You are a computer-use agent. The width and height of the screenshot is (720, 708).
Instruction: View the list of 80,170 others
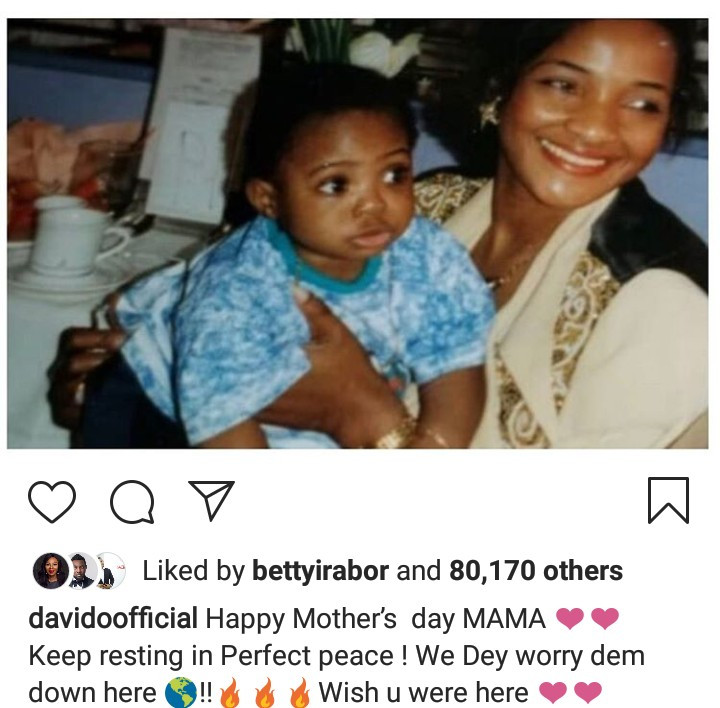coord(536,571)
